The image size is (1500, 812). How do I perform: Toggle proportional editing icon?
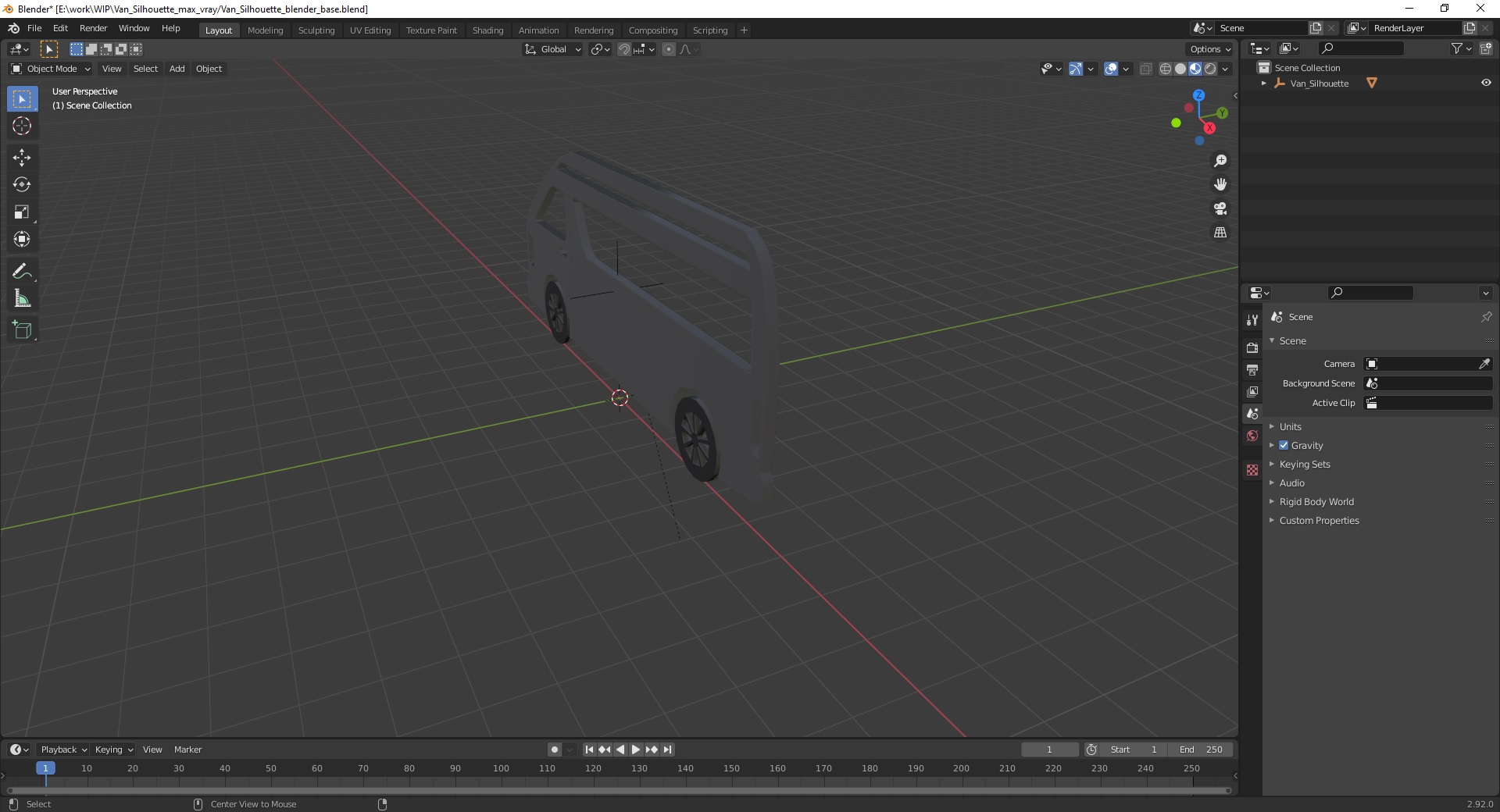pyautogui.click(x=669, y=49)
